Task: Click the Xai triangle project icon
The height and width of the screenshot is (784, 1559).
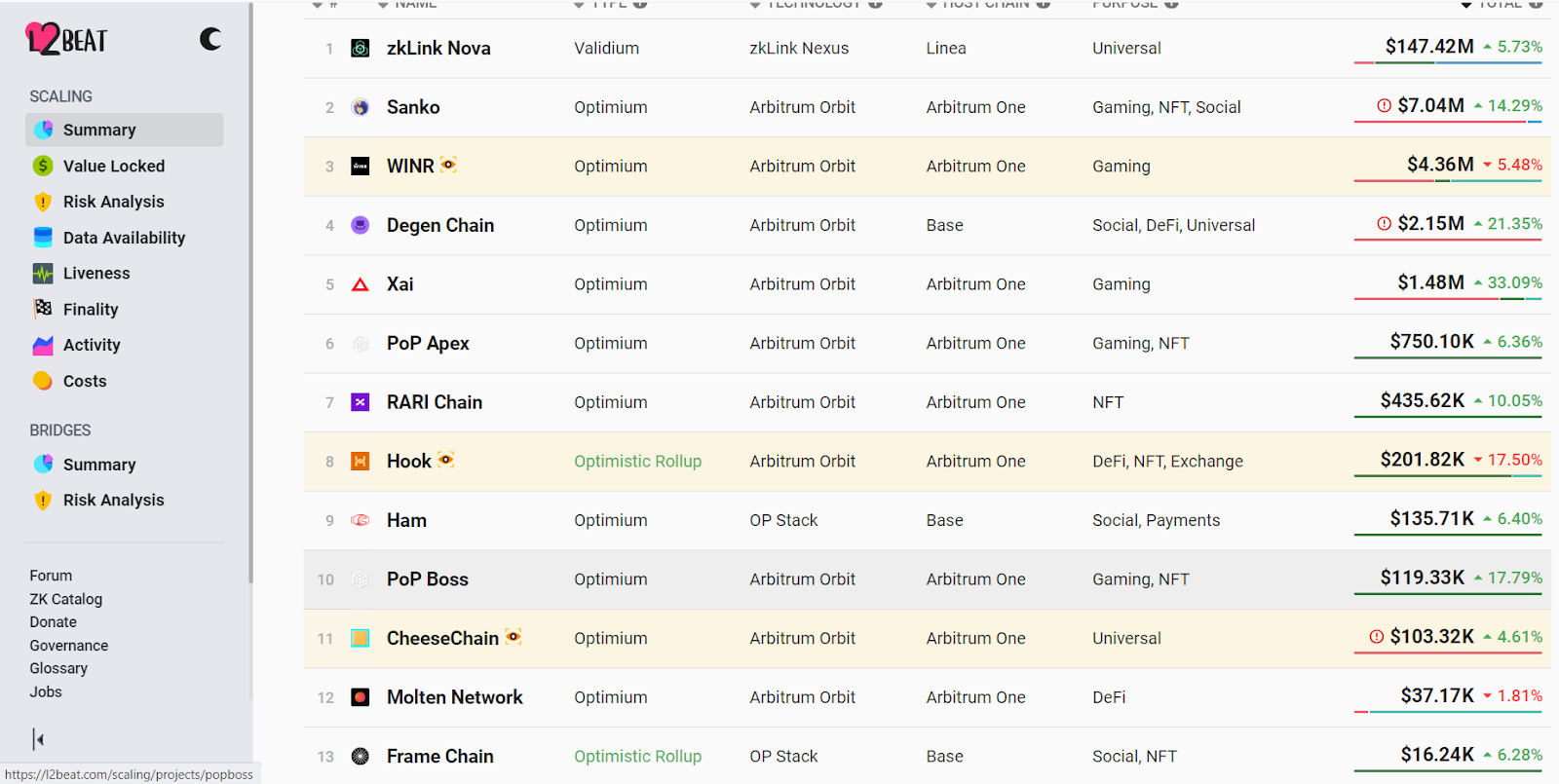Action: pos(361,284)
